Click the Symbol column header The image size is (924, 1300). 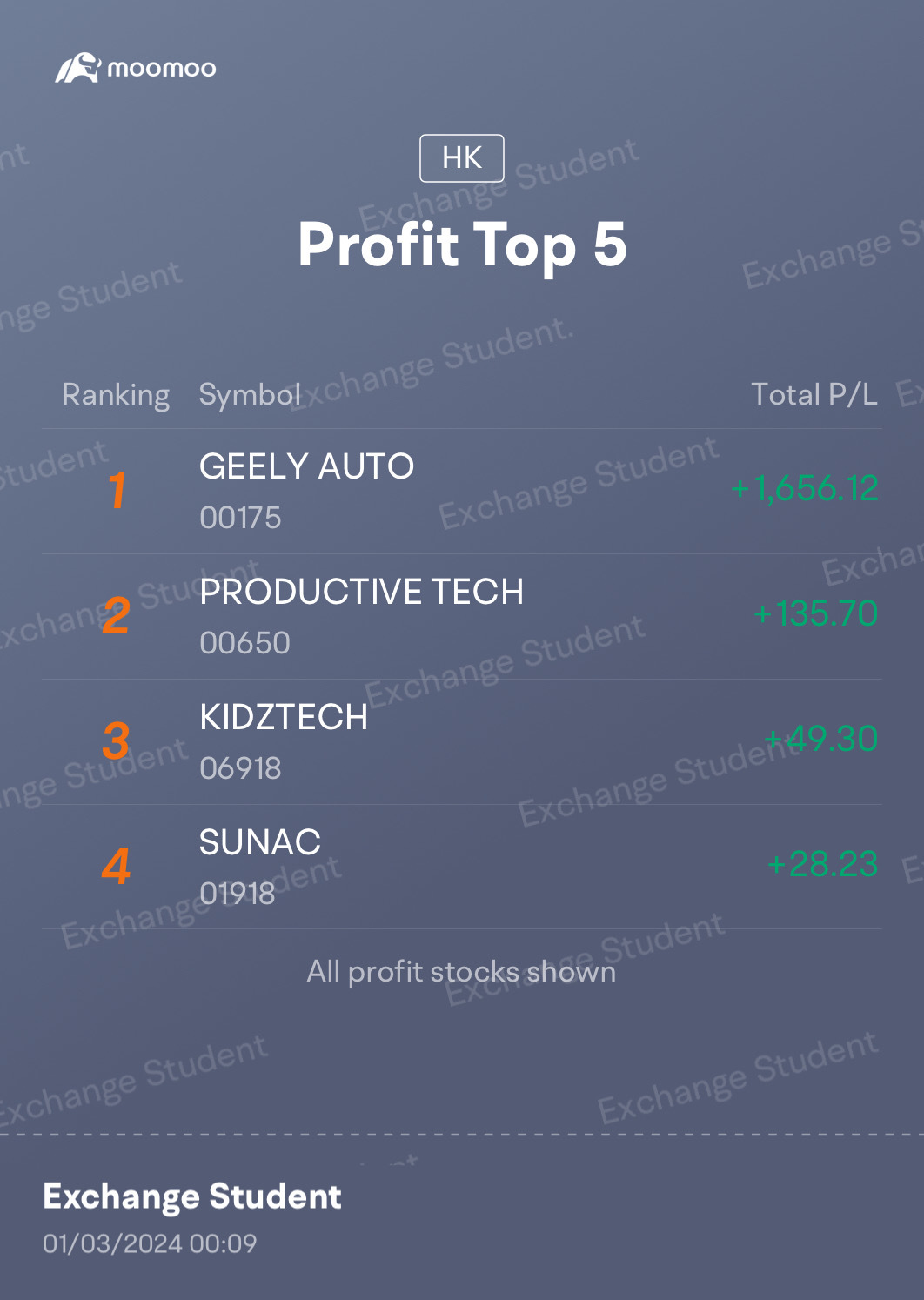(x=250, y=395)
